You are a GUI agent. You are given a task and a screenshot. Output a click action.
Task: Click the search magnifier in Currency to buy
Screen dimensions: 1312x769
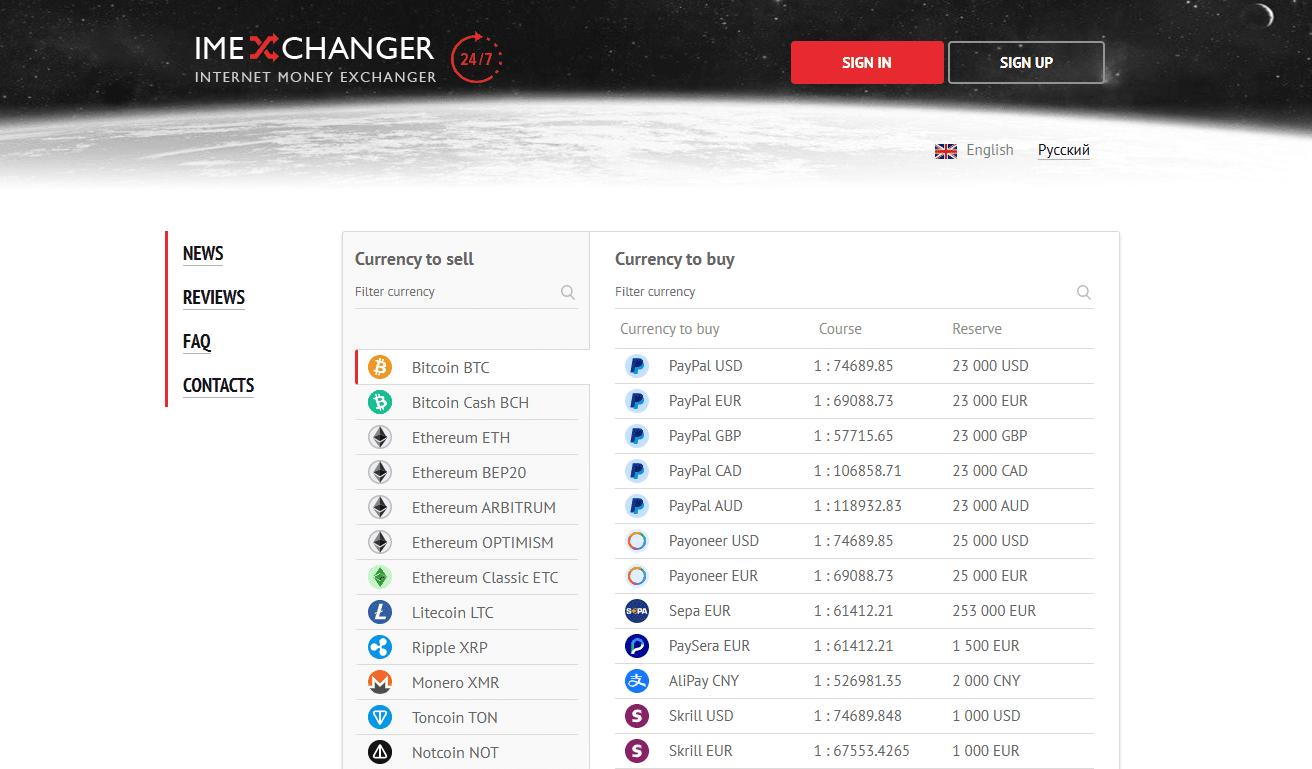[x=1083, y=293]
